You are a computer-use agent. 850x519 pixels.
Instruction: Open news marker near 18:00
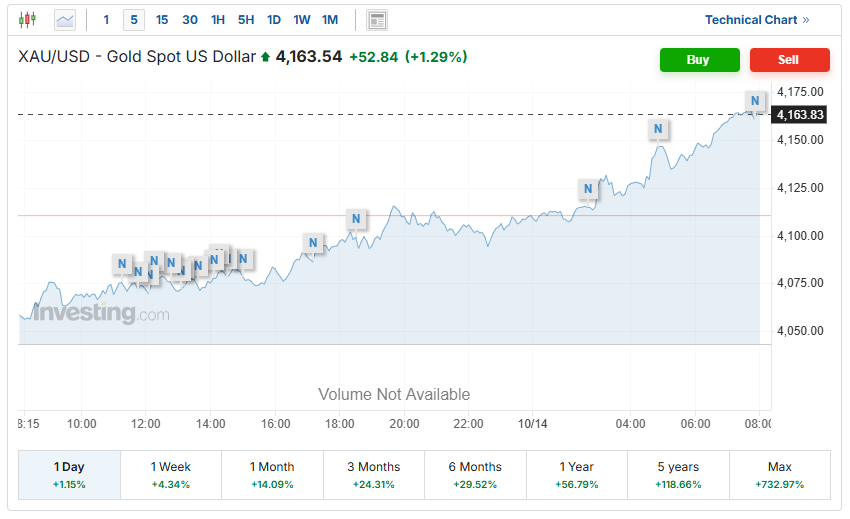356,218
